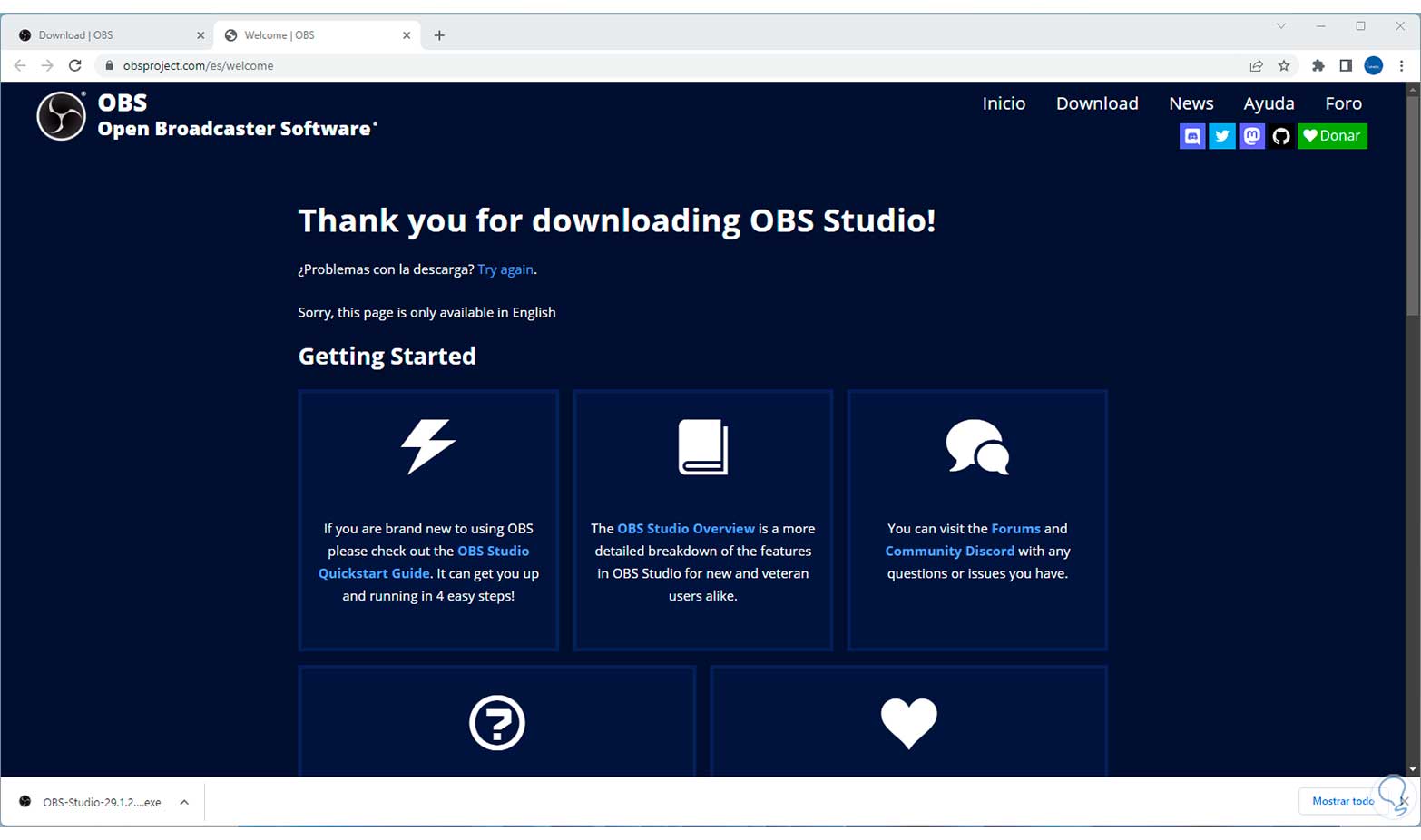The width and height of the screenshot is (1421, 840).
Task: View site info via the padlock icon
Action: tap(109, 65)
